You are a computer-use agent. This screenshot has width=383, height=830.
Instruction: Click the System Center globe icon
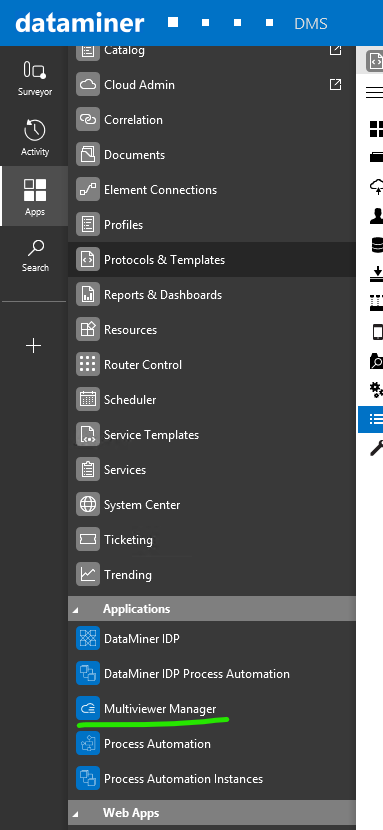pyautogui.click(x=88, y=504)
